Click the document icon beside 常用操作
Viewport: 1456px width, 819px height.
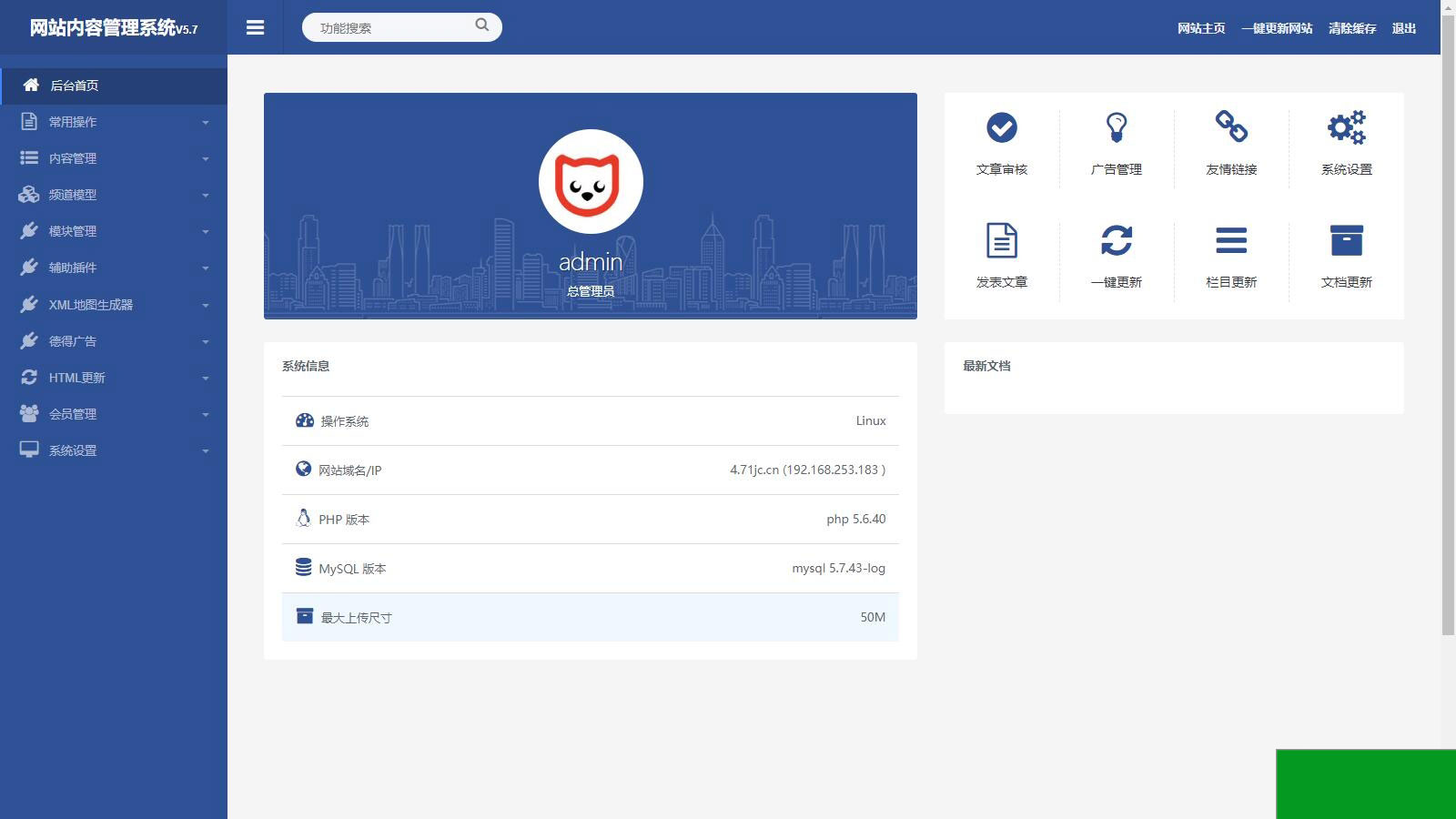(29, 121)
